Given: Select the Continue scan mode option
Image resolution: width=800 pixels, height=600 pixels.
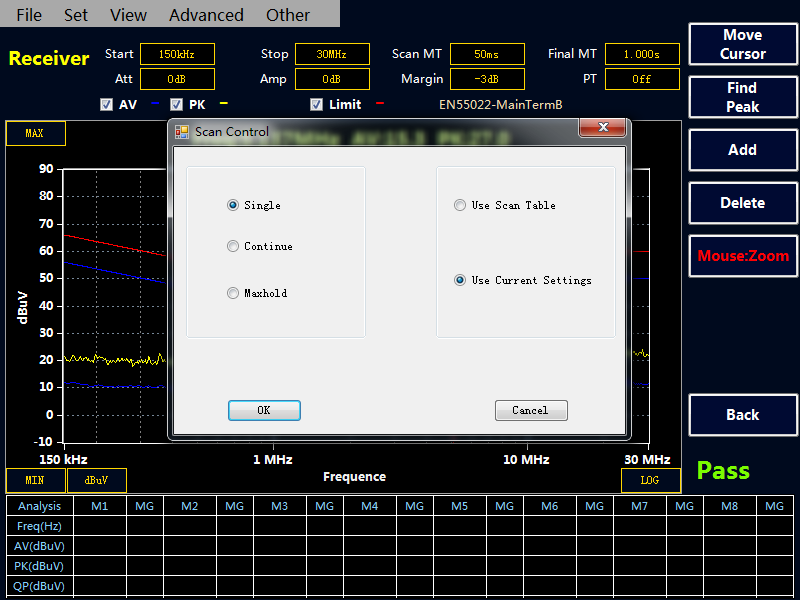Looking at the screenshot, I should point(233,246).
